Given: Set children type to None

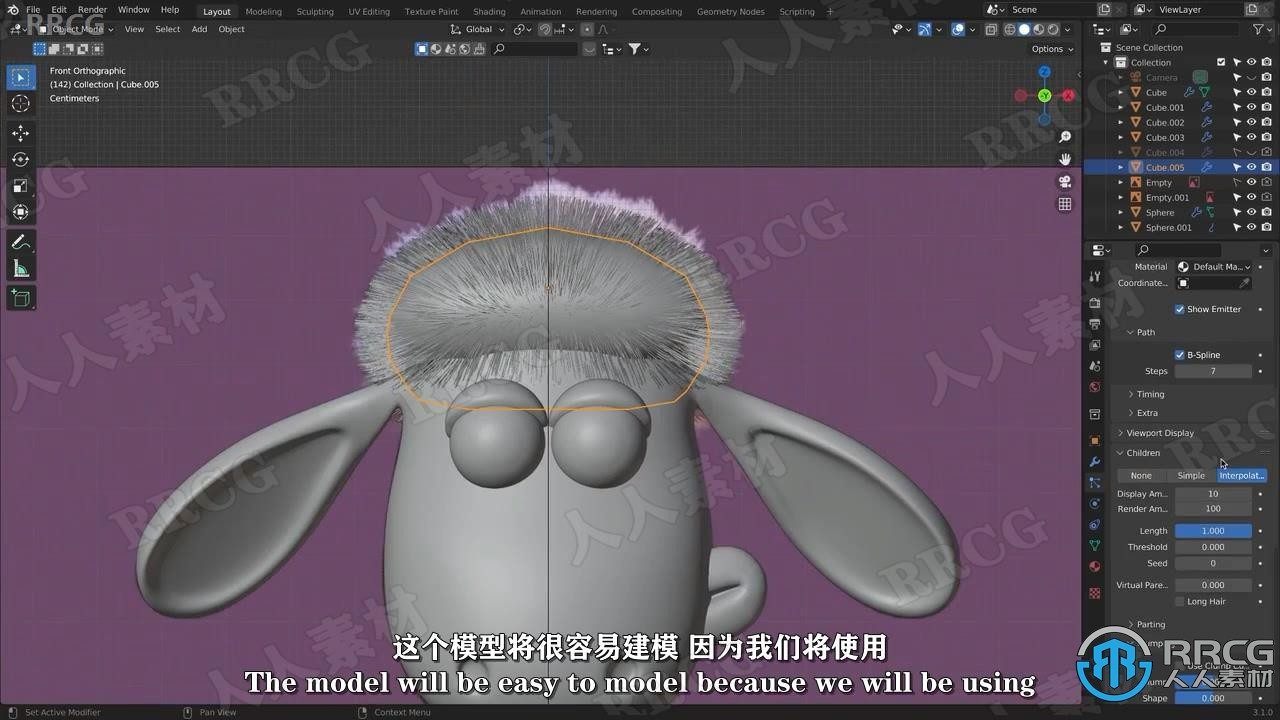Looking at the screenshot, I should pyautogui.click(x=1141, y=476).
